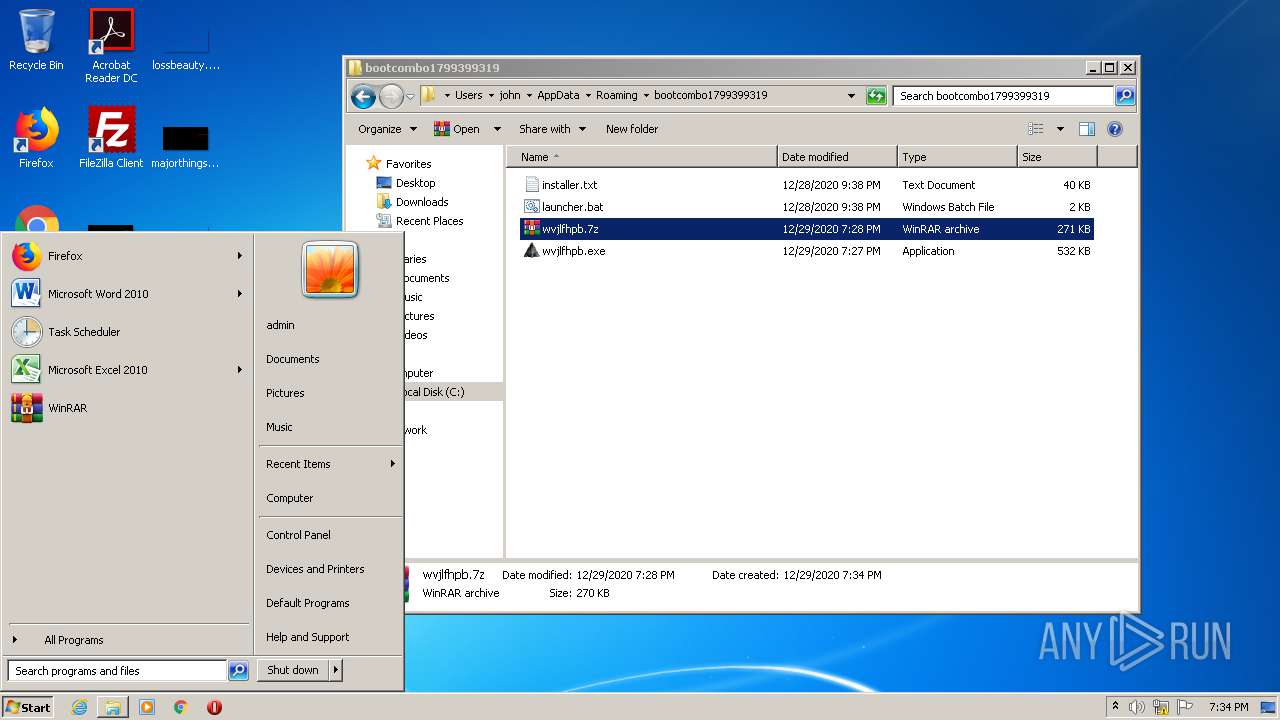Expand Microsoft Word 2010 jump list arrow
The image size is (1280, 720).
(x=240, y=294)
